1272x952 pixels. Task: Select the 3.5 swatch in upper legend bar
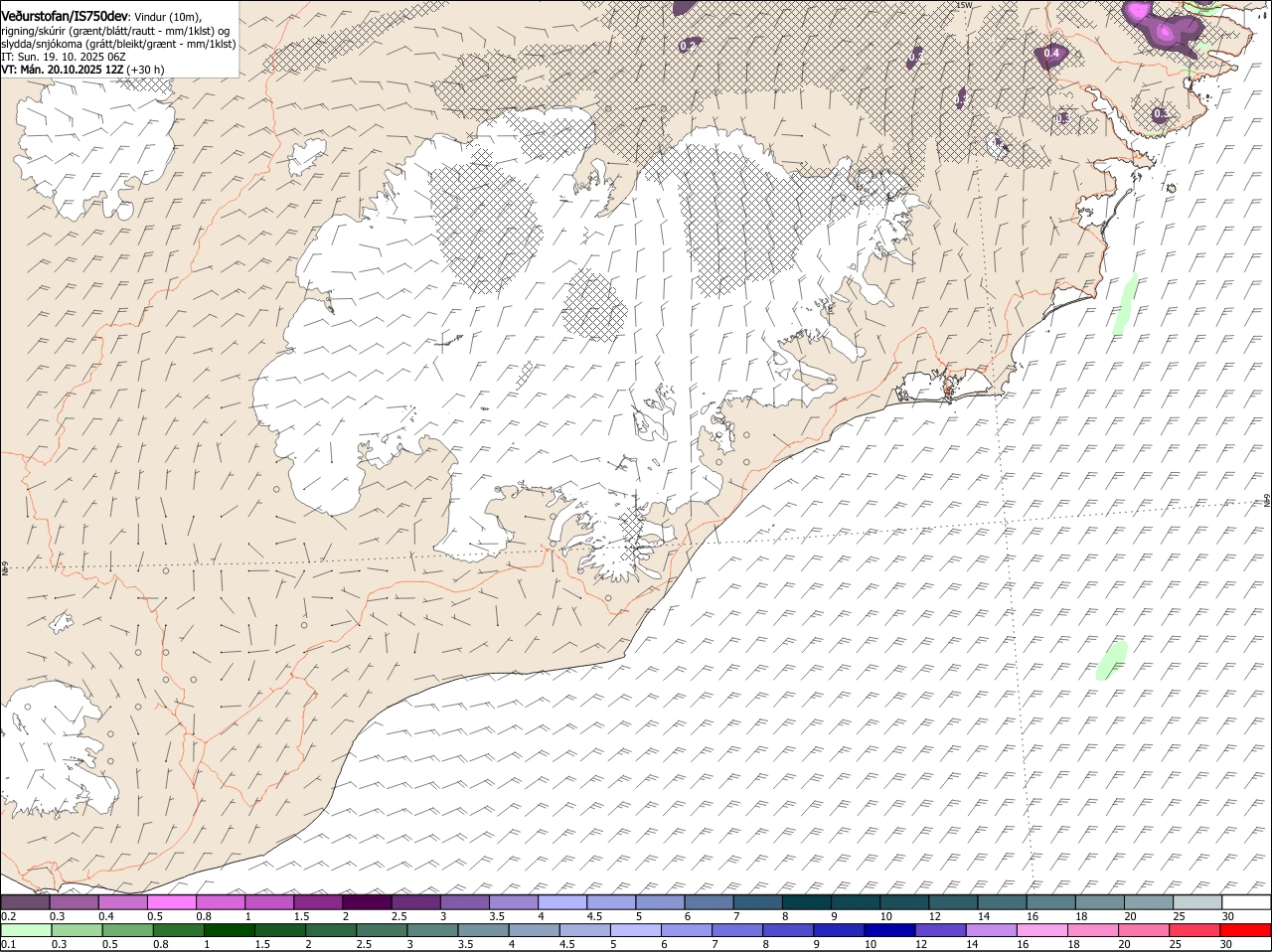click(514, 902)
